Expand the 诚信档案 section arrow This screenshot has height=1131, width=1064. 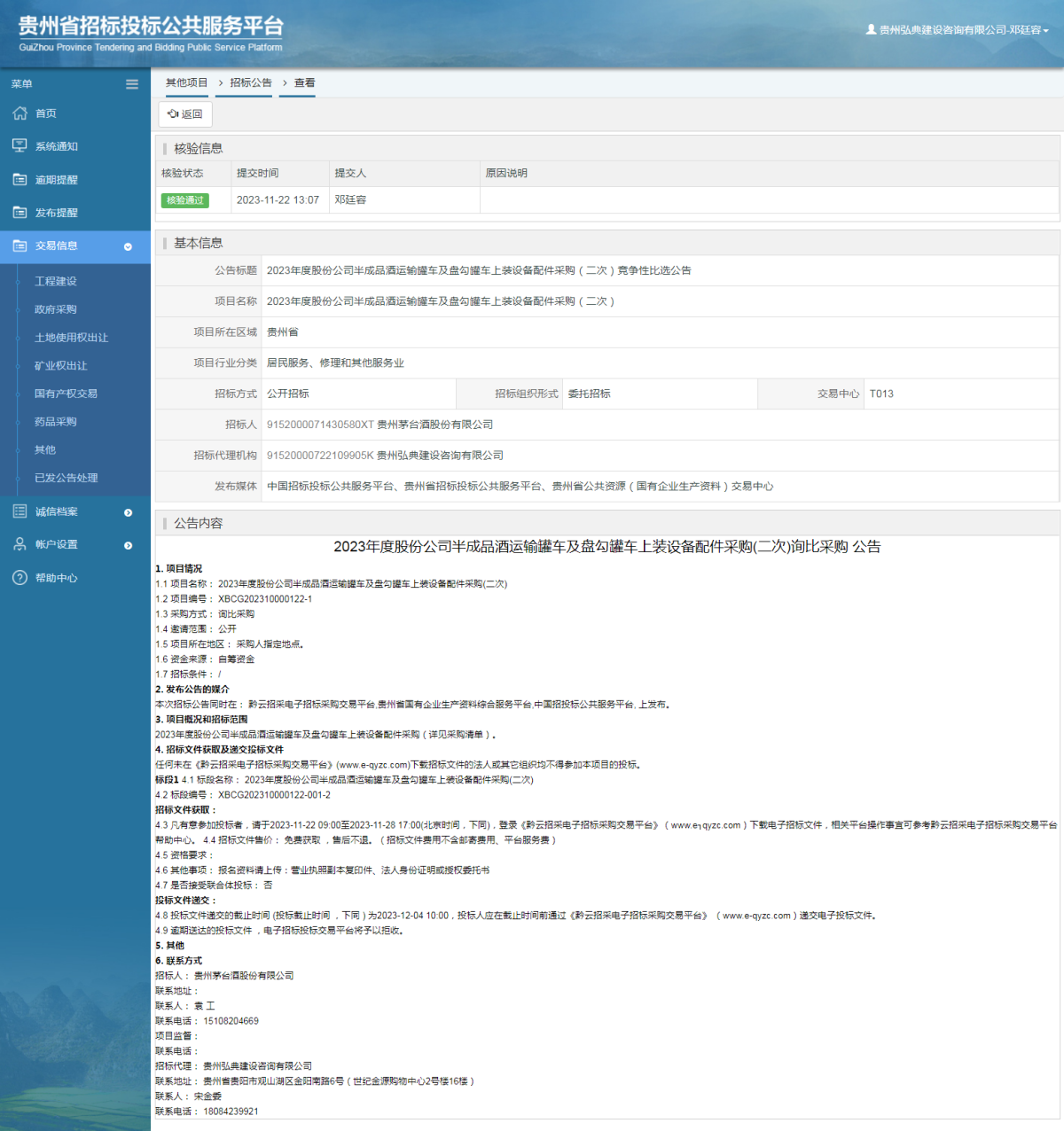point(129,512)
